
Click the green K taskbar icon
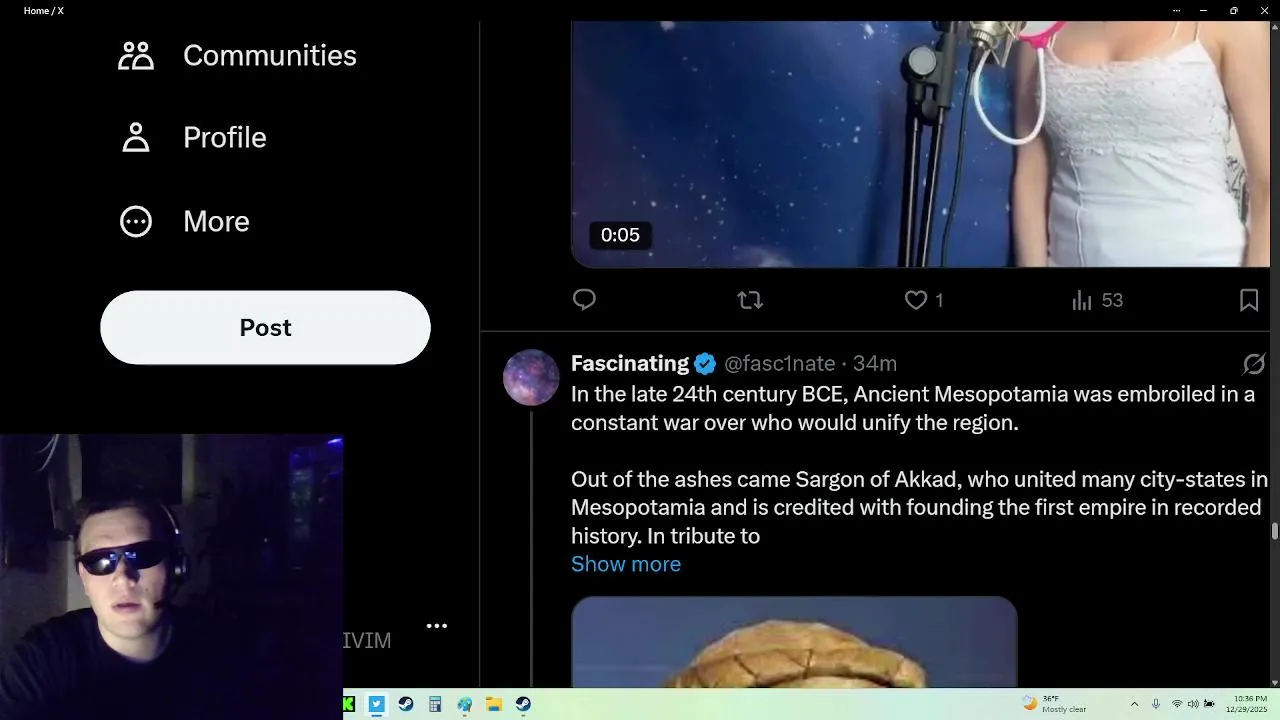[x=349, y=704]
